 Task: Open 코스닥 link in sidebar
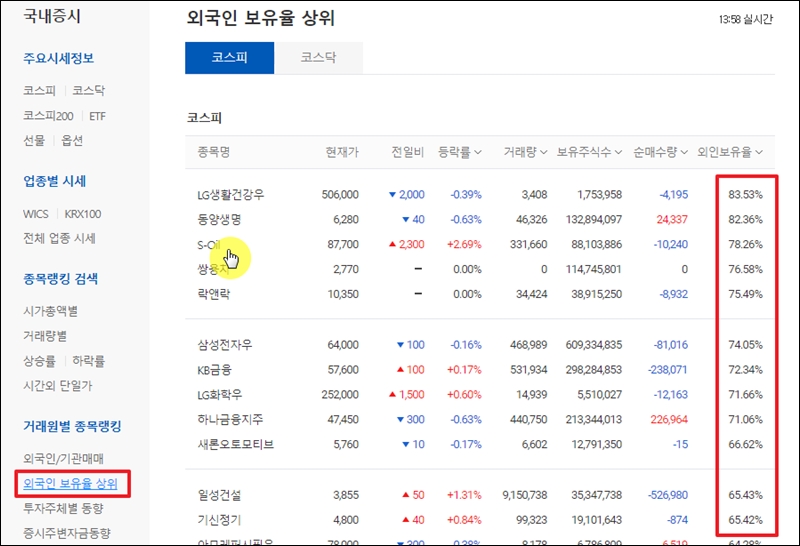pos(88,90)
